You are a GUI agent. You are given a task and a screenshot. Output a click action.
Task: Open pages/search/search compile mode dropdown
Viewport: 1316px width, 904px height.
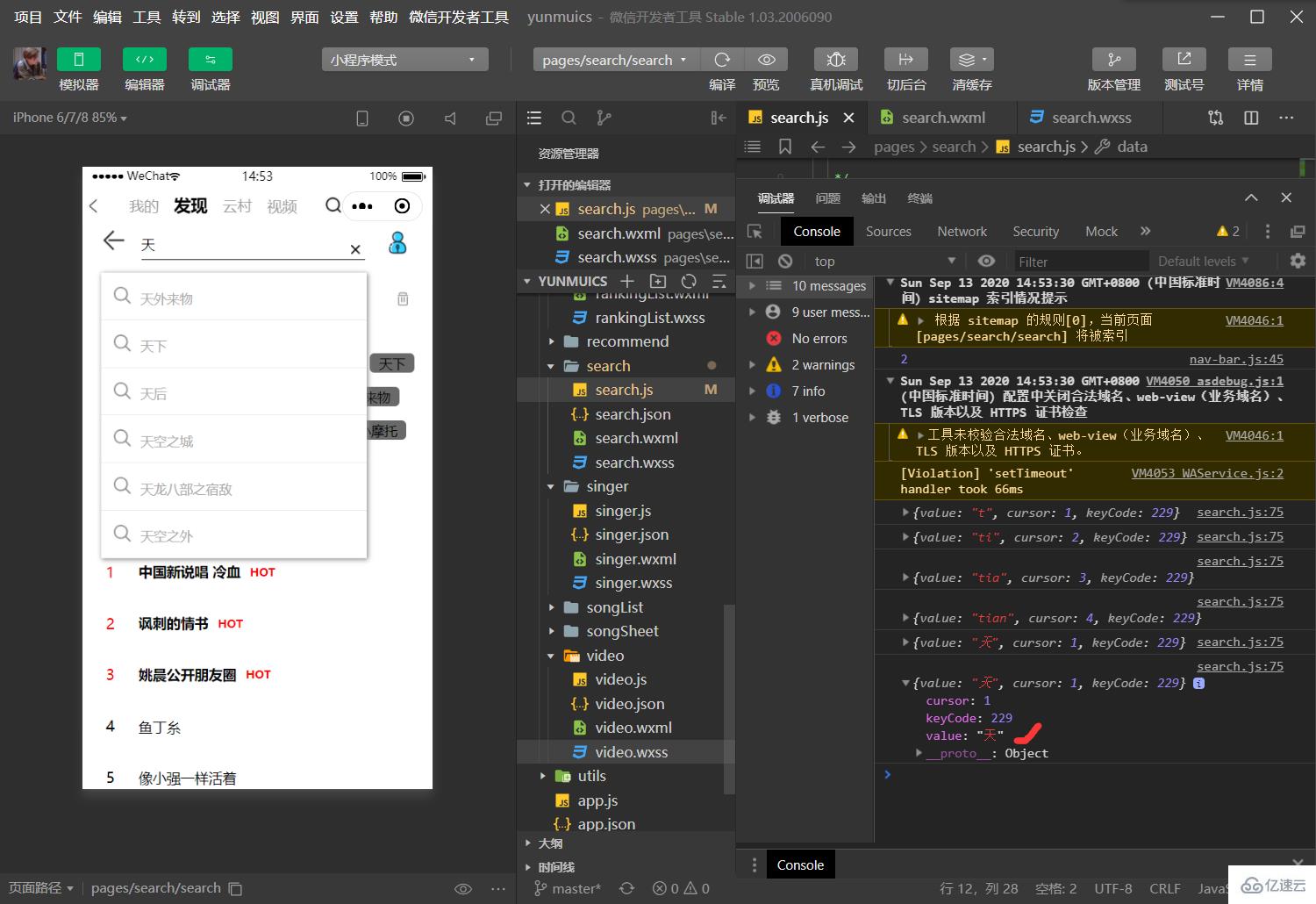616,60
